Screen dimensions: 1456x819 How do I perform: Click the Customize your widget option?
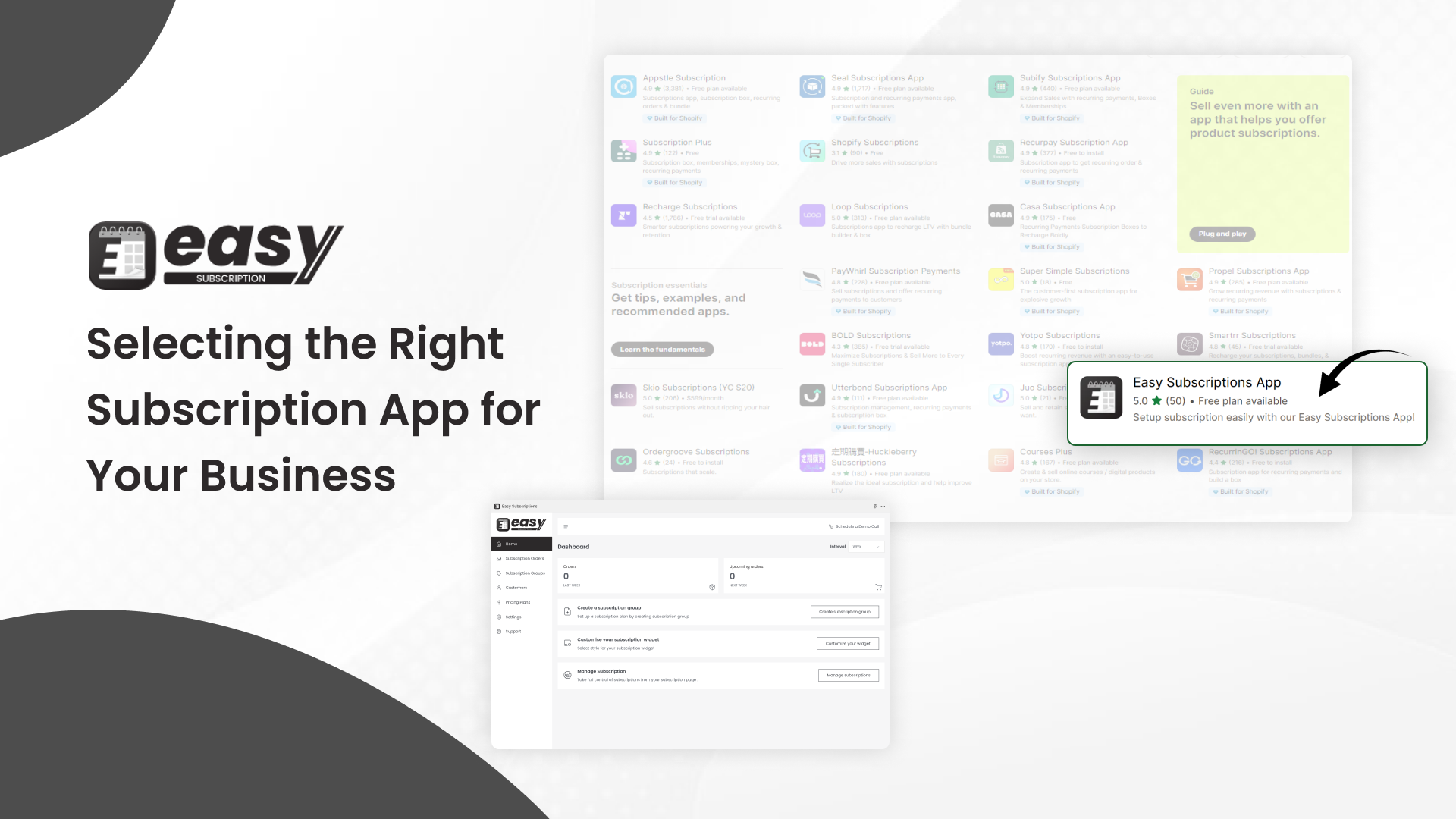(848, 643)
